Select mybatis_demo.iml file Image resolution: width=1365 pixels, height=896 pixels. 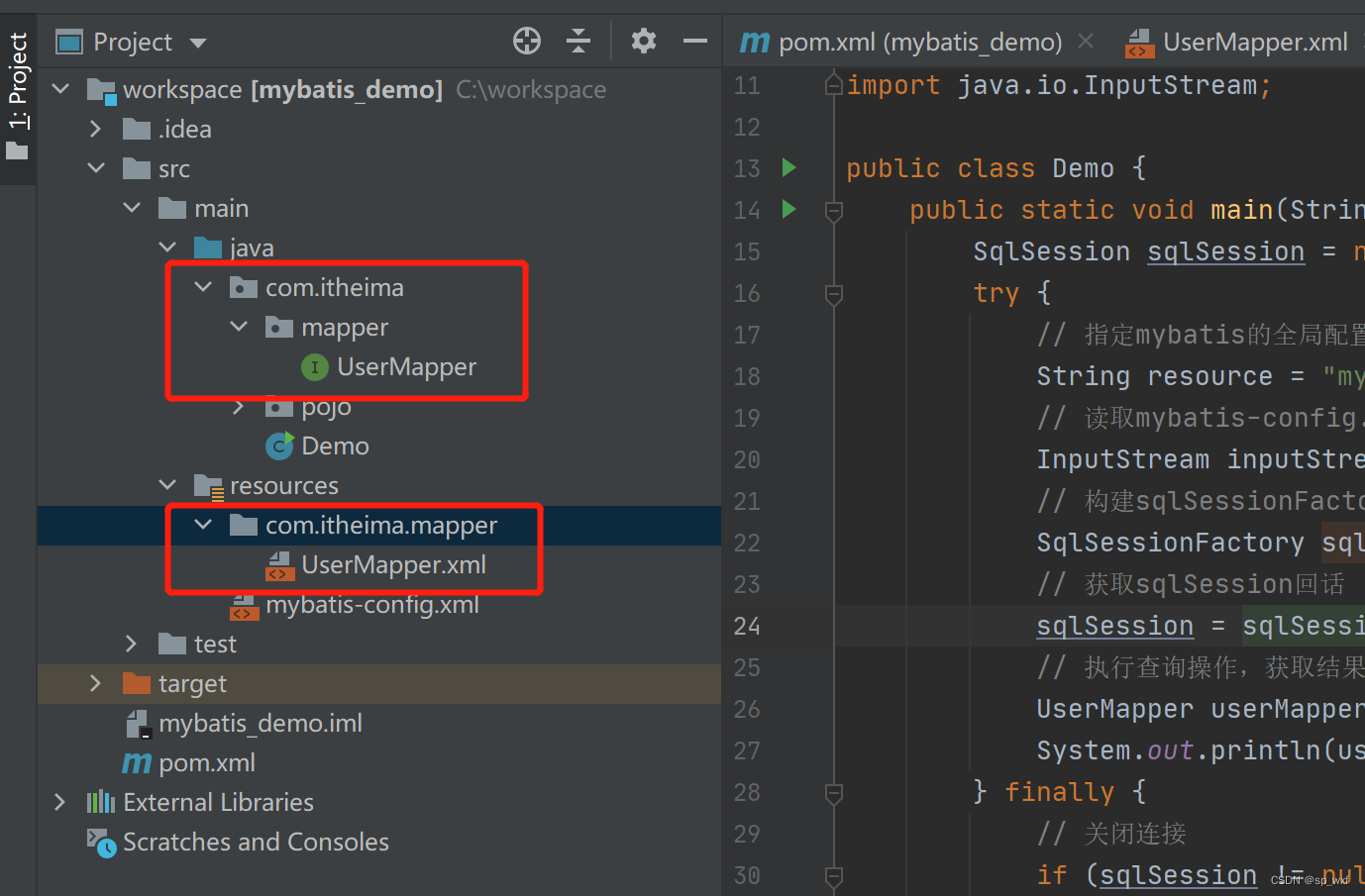pyautogui.click(x=260, y=723)
